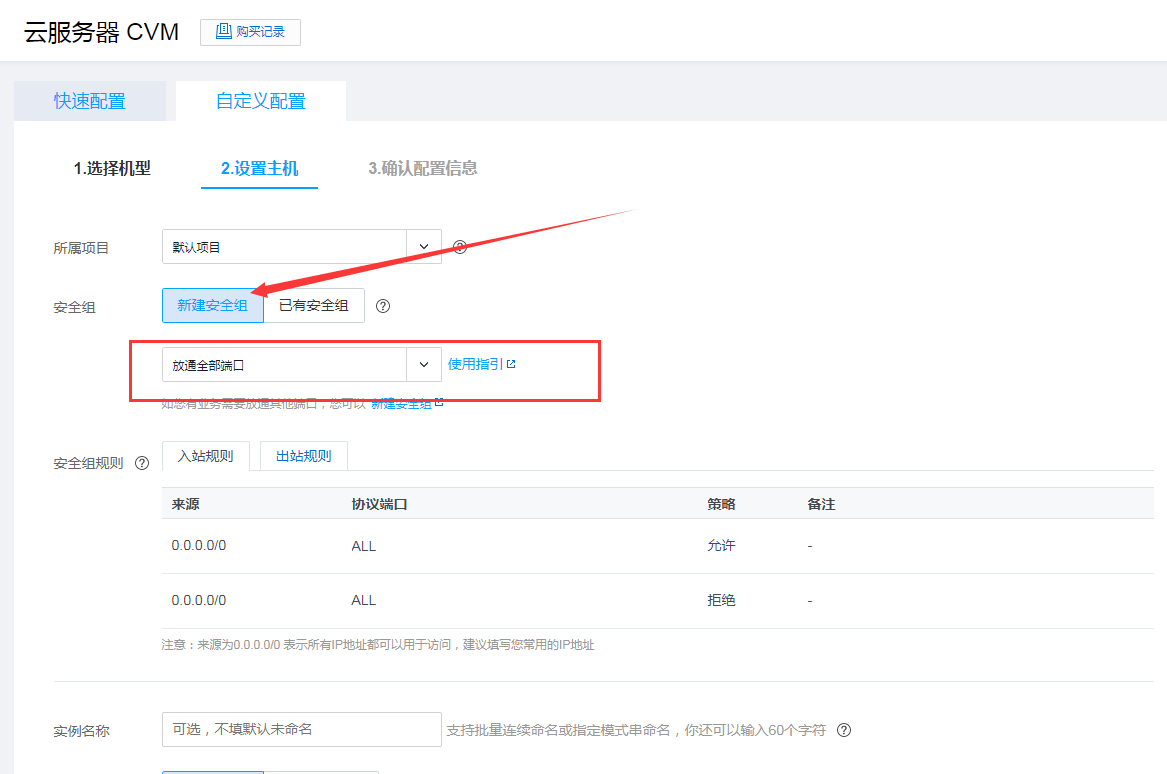Click the 所属项目 field label
The height and width of the screenshot is (774, 1167).
[81, 249]
